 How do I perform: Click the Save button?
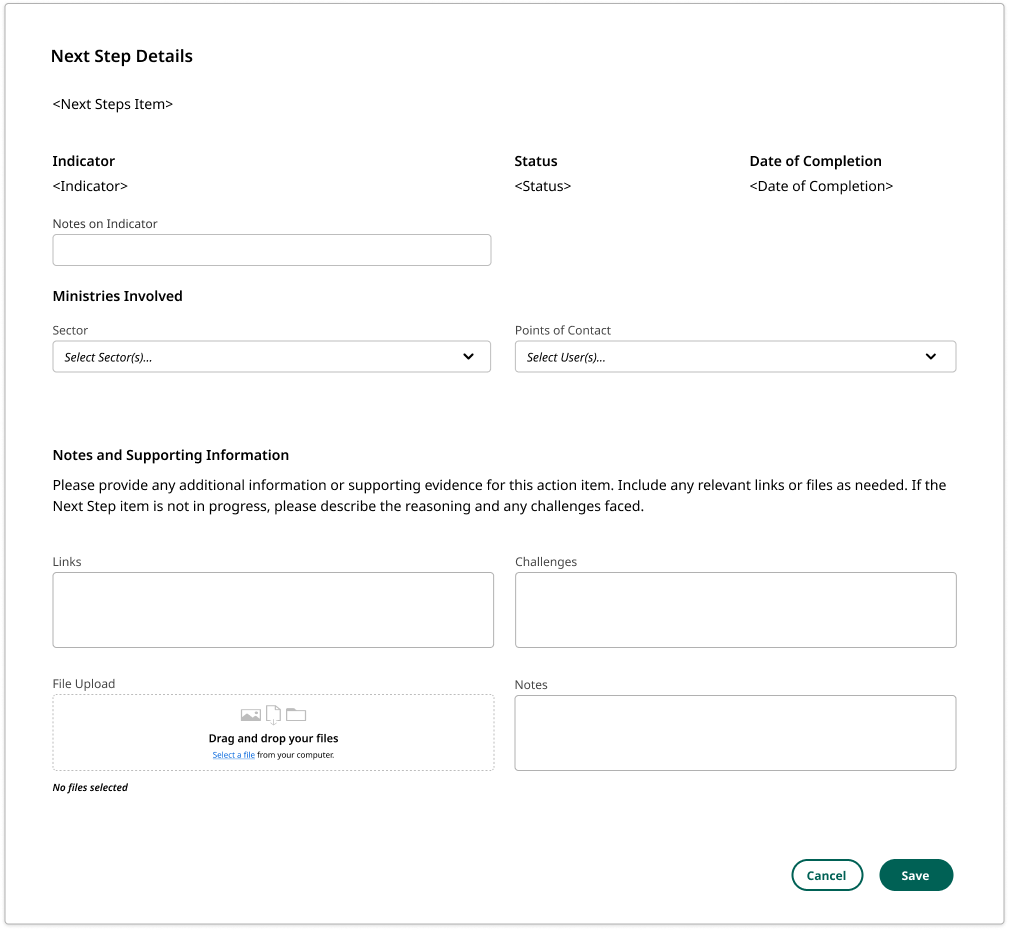[x=916, y=875]
